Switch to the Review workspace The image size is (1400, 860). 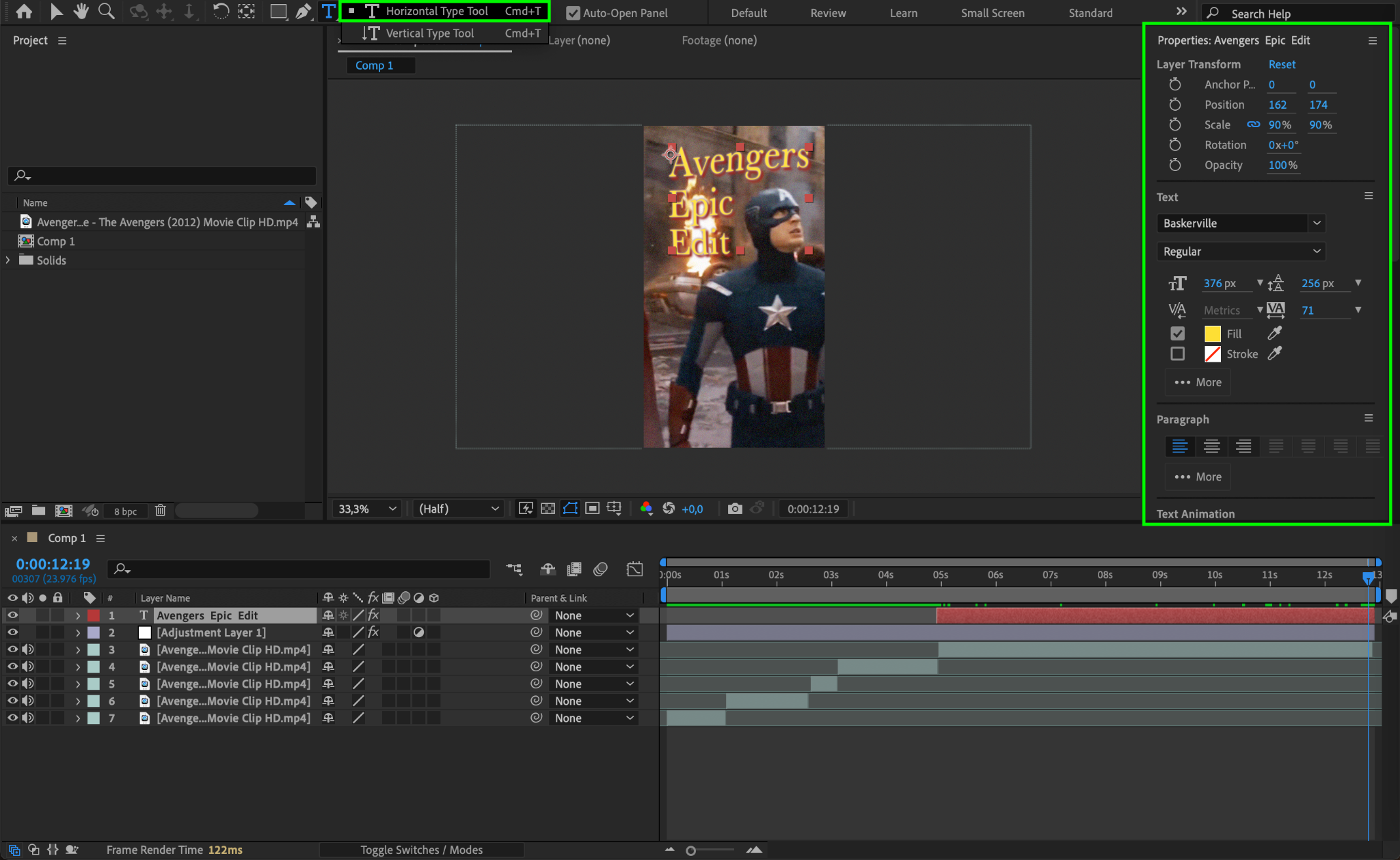tap(828, 13)
